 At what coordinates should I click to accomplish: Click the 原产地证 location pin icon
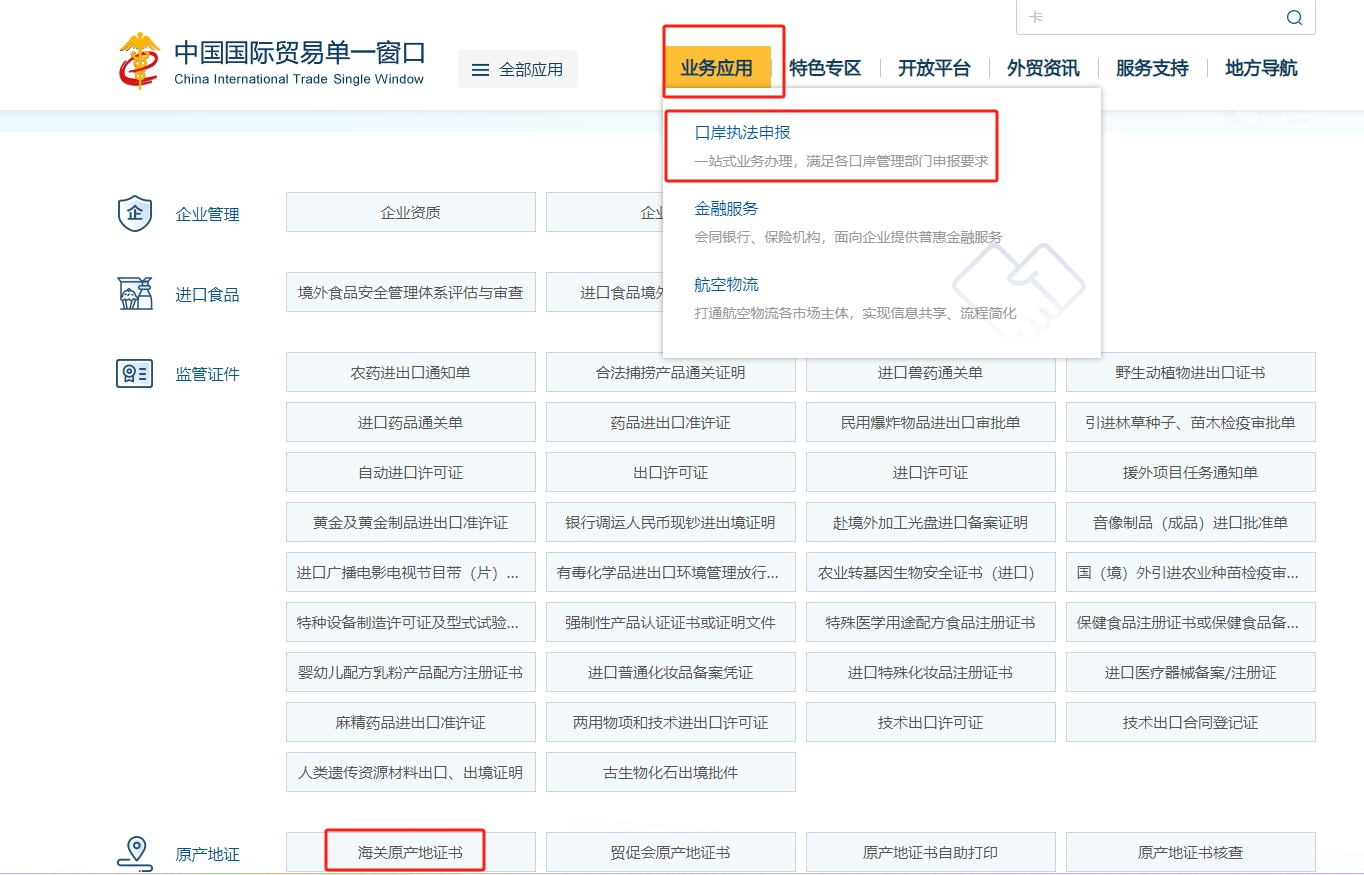(135, 853)
